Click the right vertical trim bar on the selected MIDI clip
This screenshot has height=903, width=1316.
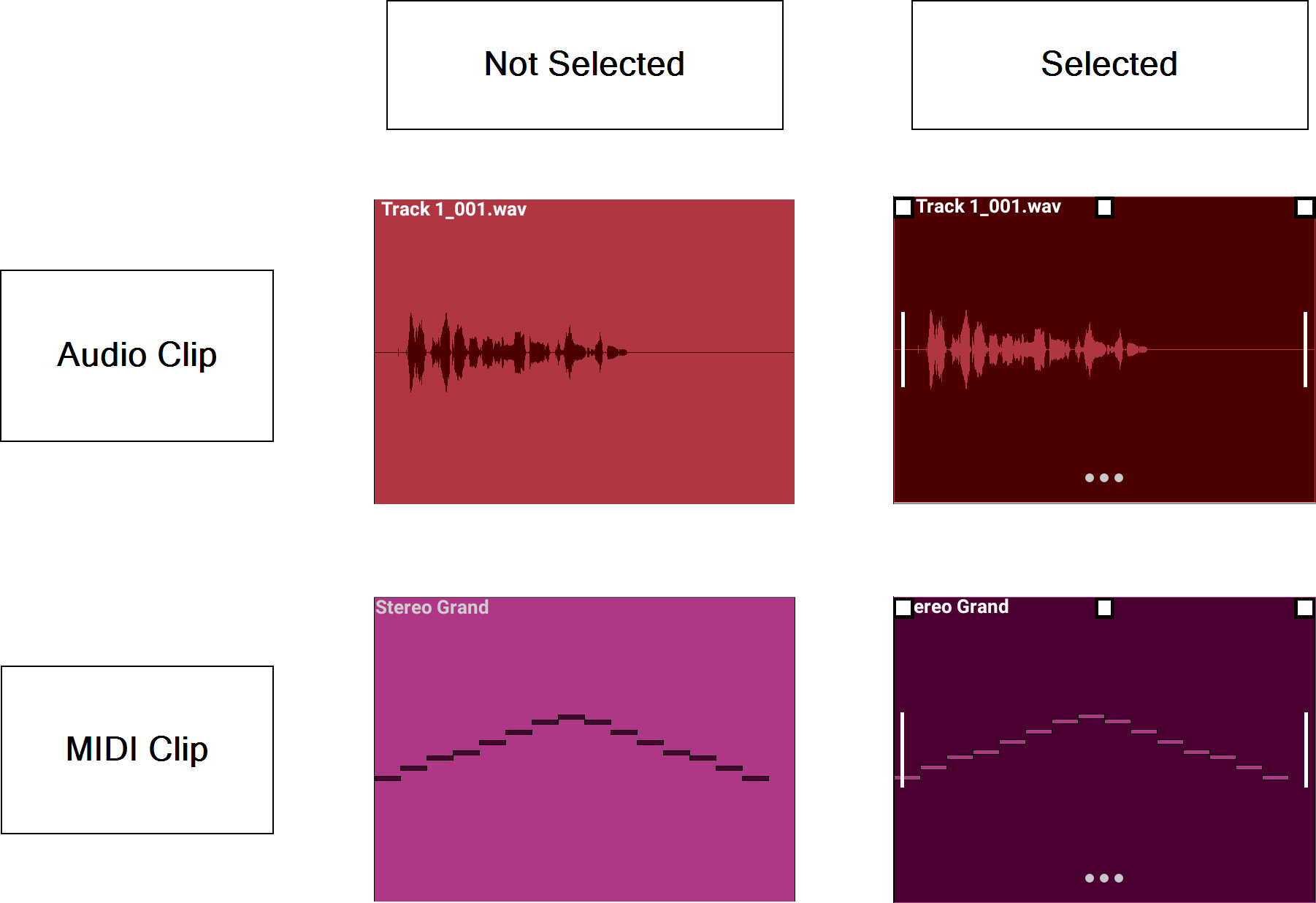[x=1306, y=750]
